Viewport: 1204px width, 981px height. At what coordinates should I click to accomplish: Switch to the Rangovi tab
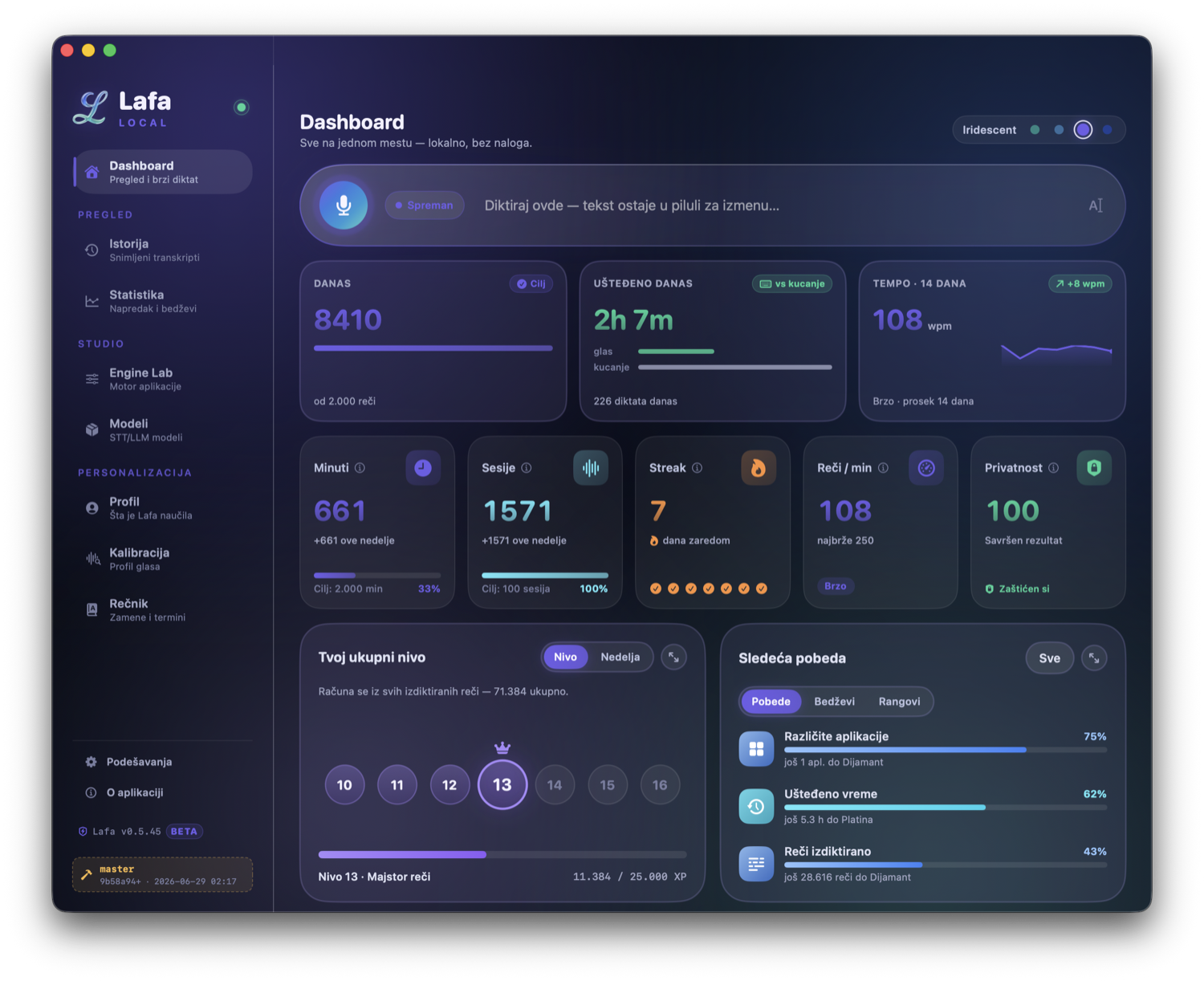pyautogui.click(x=899, y=702)
